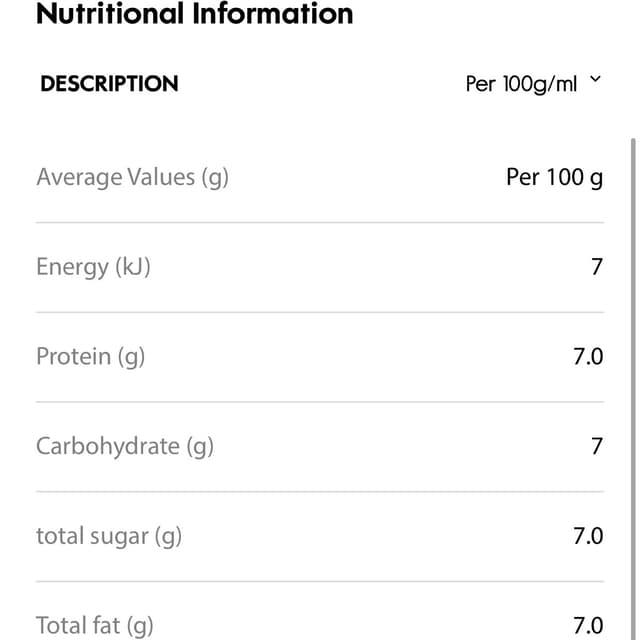Open the Per 100g/ml dropdown
Image resolution: width=640 pixels, height=640 pixels.
coord(533,84)
